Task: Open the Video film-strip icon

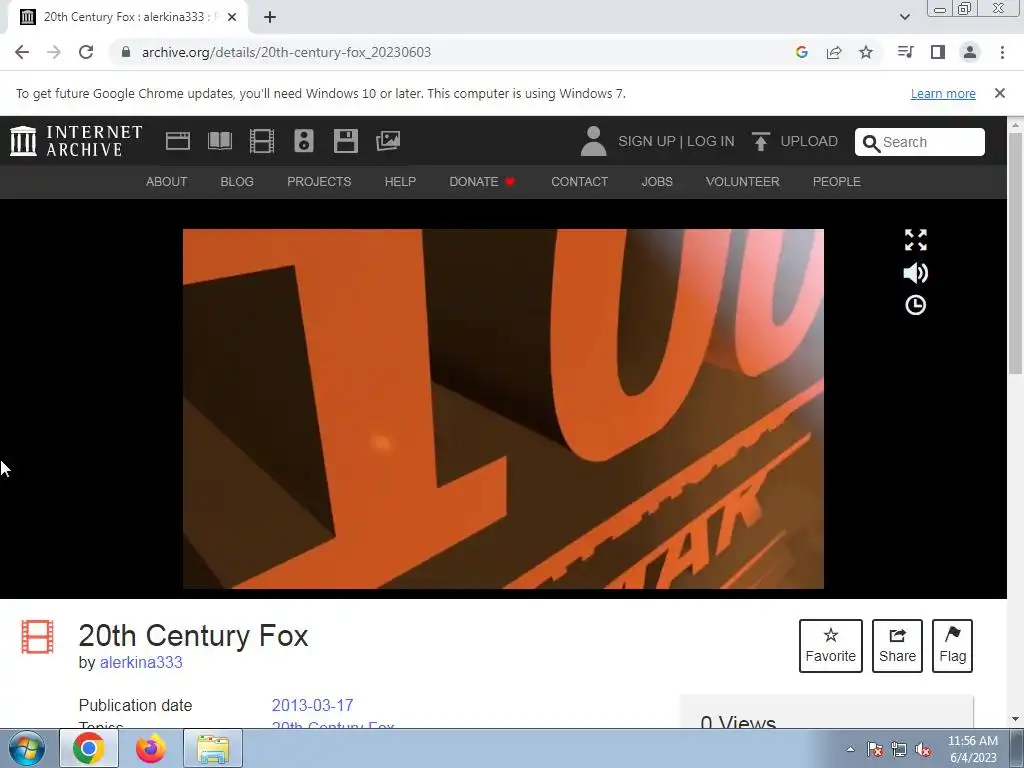Action: [x=262, y=141]
